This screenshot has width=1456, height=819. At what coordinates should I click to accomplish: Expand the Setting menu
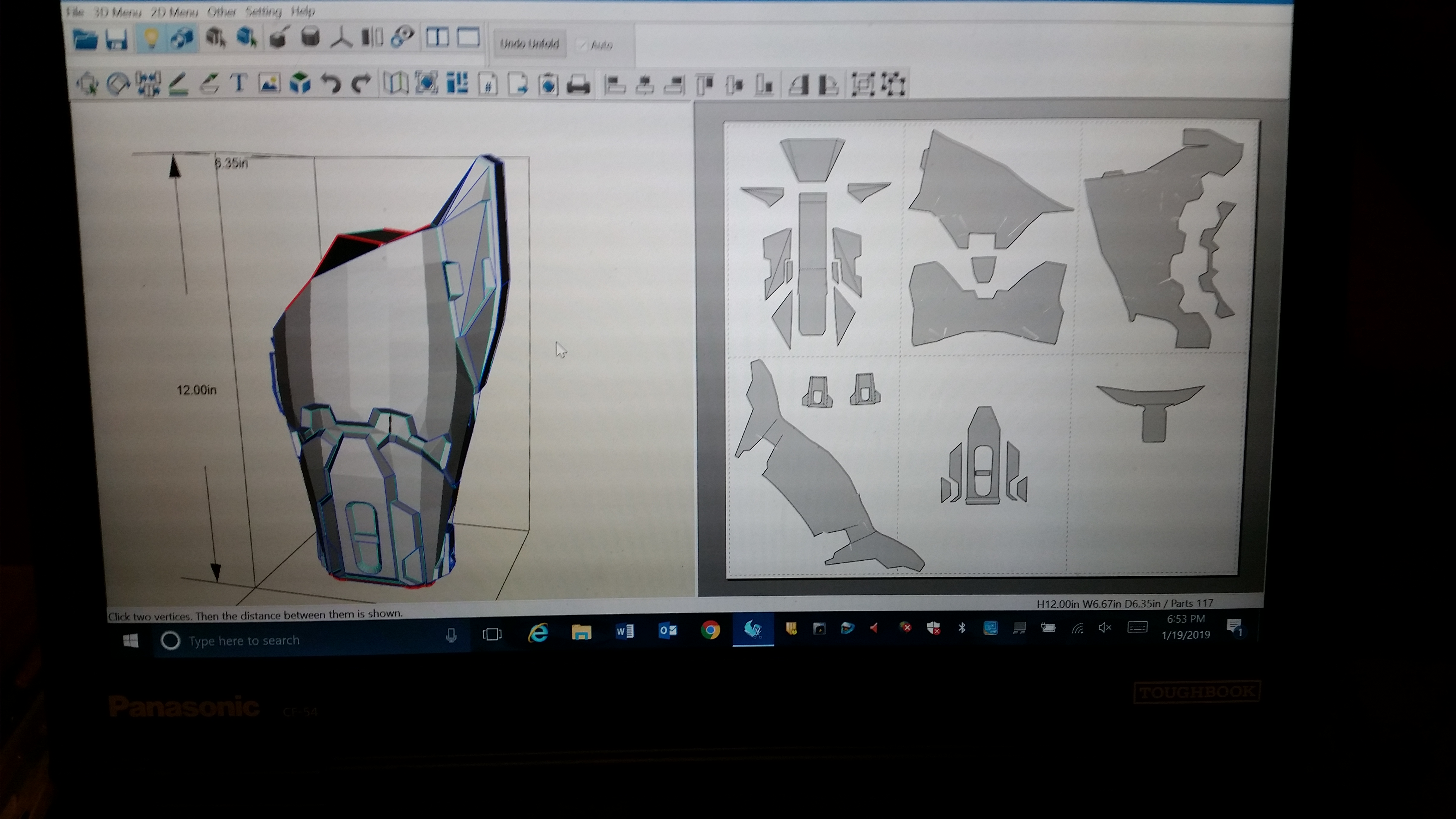[264, 11]
